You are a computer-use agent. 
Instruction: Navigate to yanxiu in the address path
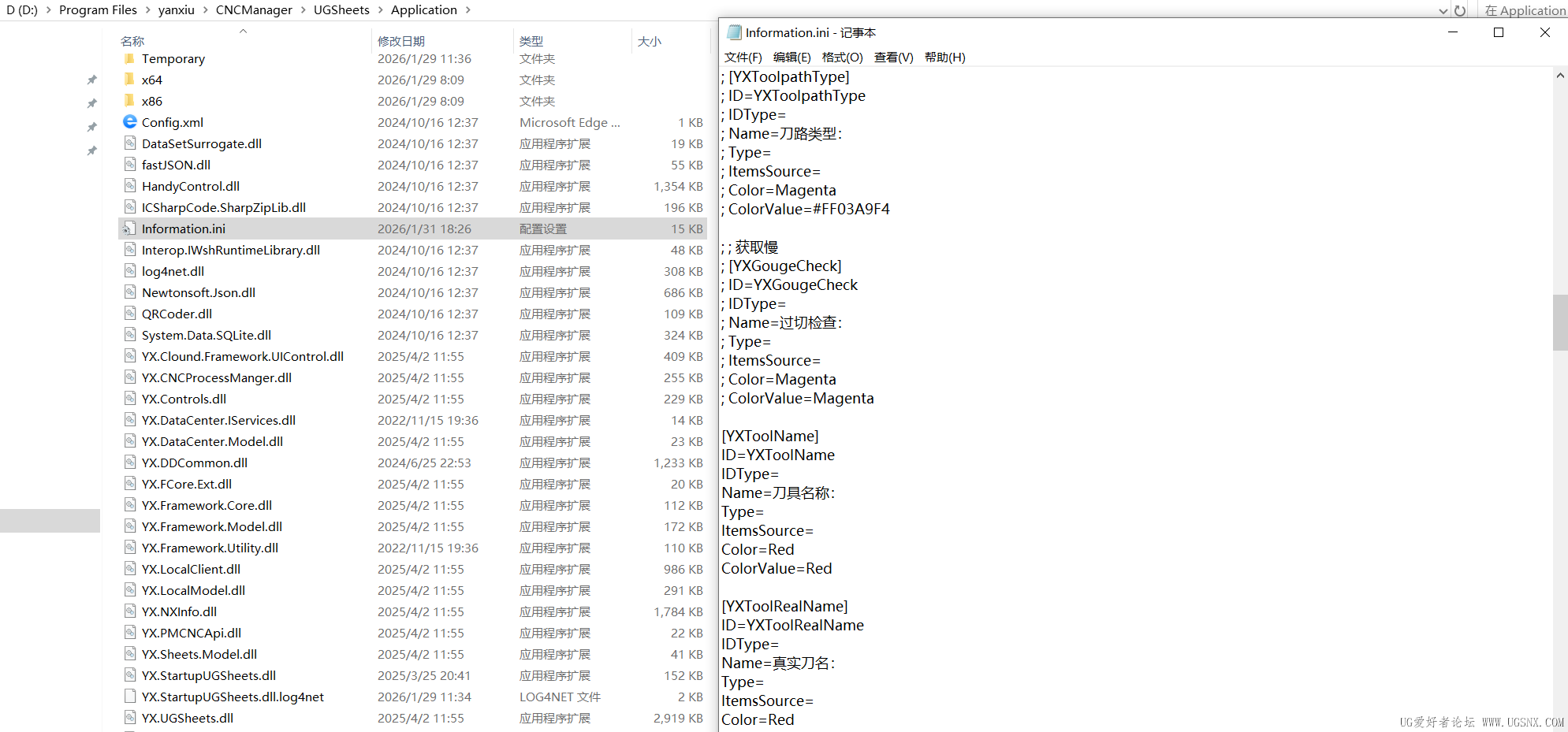[177, 10]
